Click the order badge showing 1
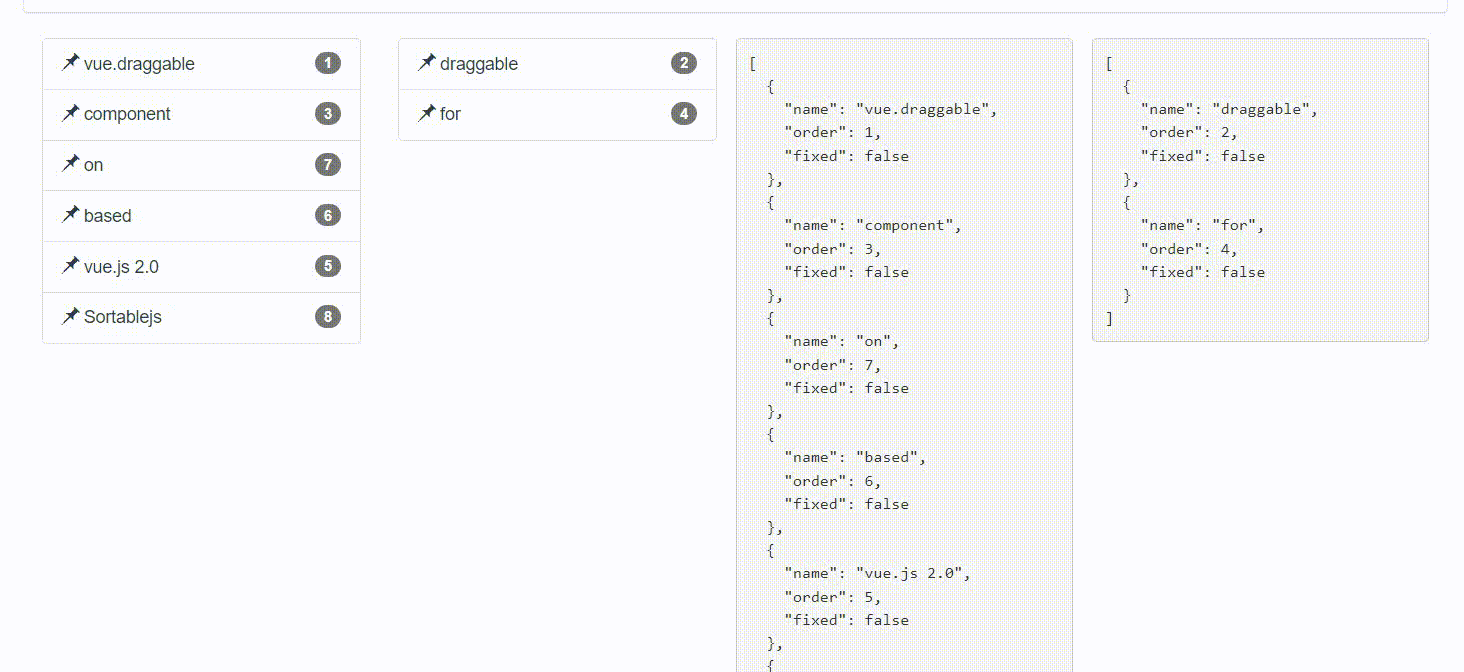1464x672 pixels. [x=327, y=62]
